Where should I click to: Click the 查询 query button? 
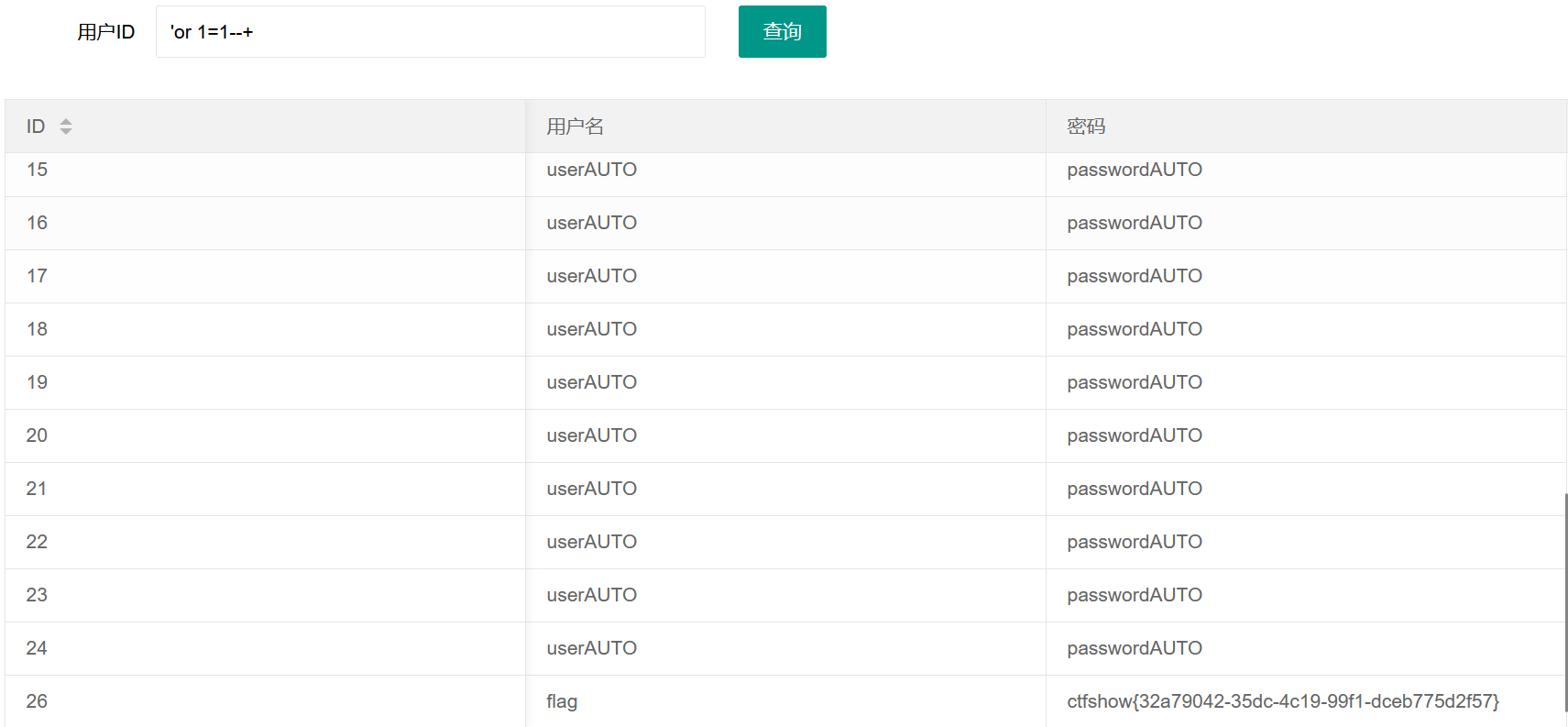coord(782,32)
